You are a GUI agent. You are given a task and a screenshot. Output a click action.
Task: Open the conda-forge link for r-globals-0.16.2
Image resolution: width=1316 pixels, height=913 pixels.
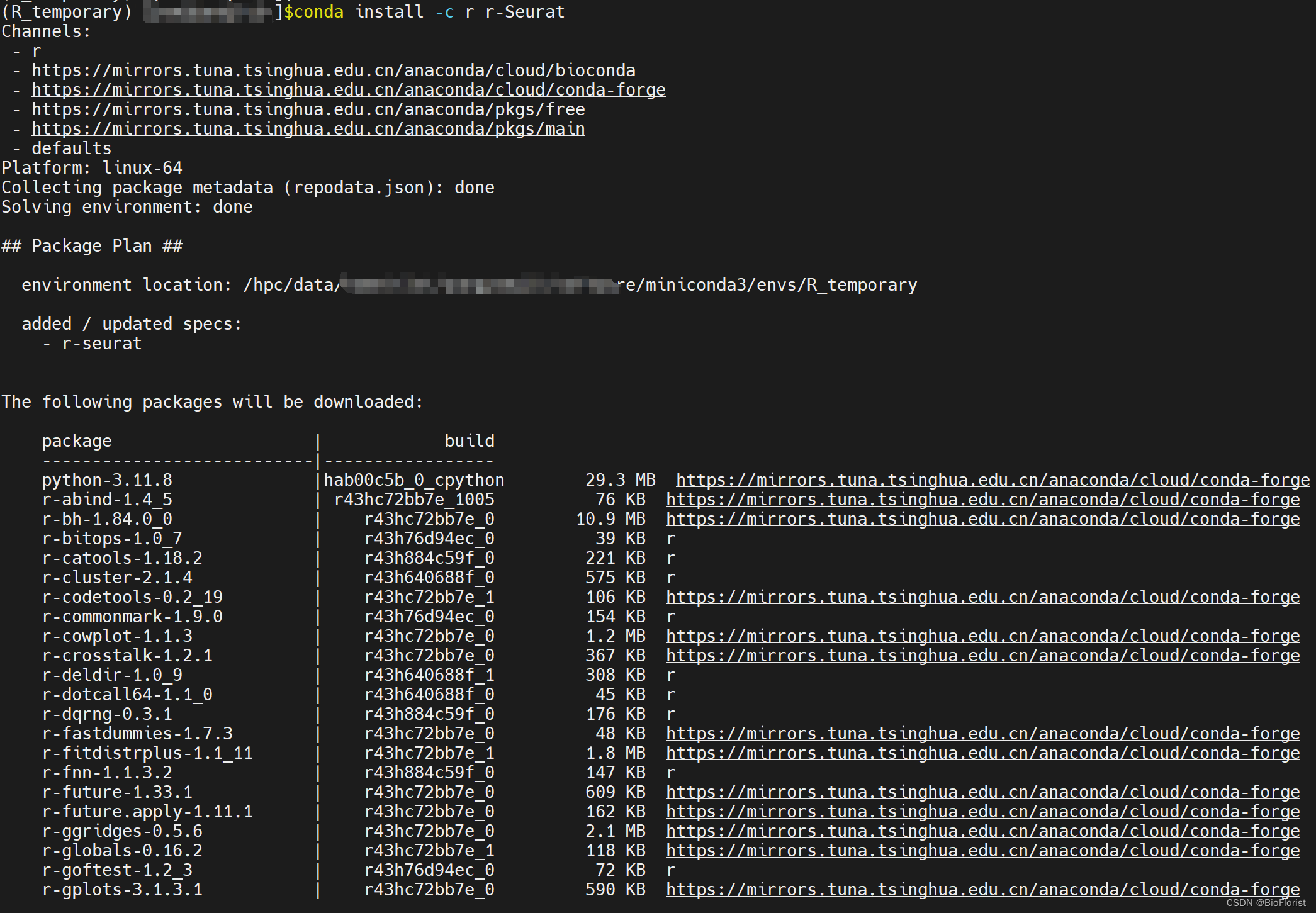(x=982, y=850)
